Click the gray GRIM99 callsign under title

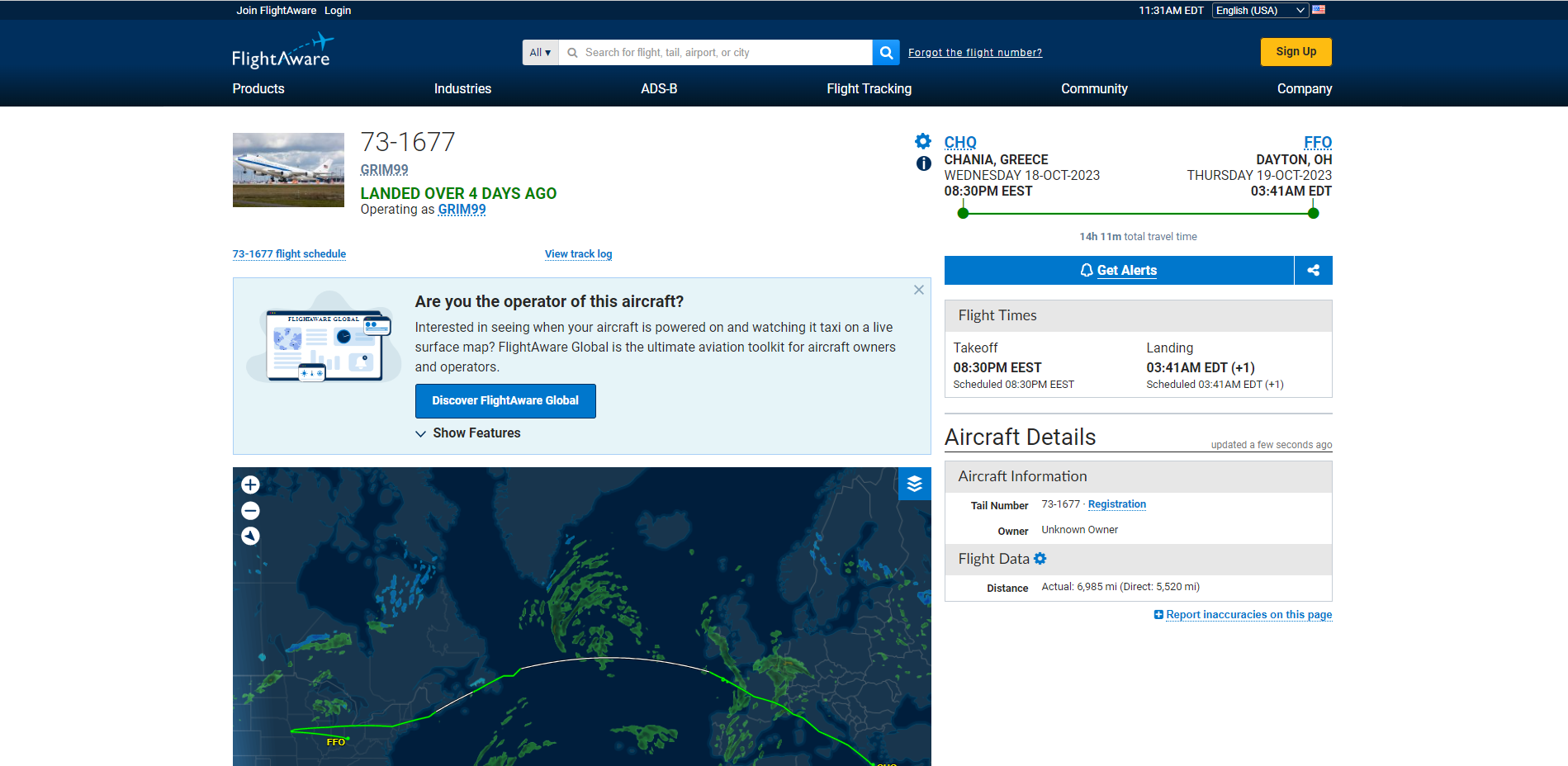384,170
